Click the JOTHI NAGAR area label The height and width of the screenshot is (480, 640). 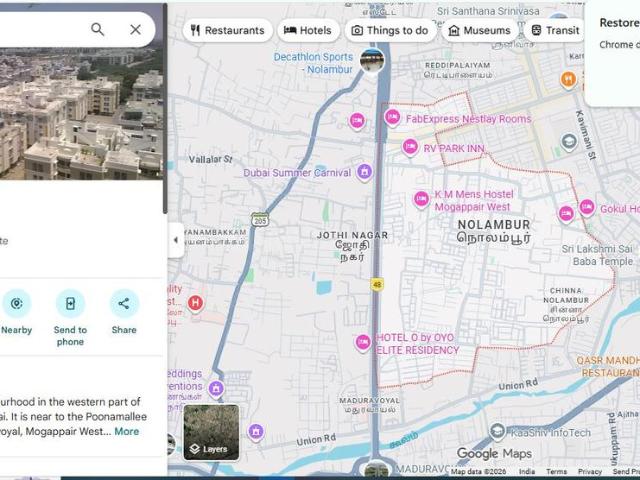click(x=353, y=246)
